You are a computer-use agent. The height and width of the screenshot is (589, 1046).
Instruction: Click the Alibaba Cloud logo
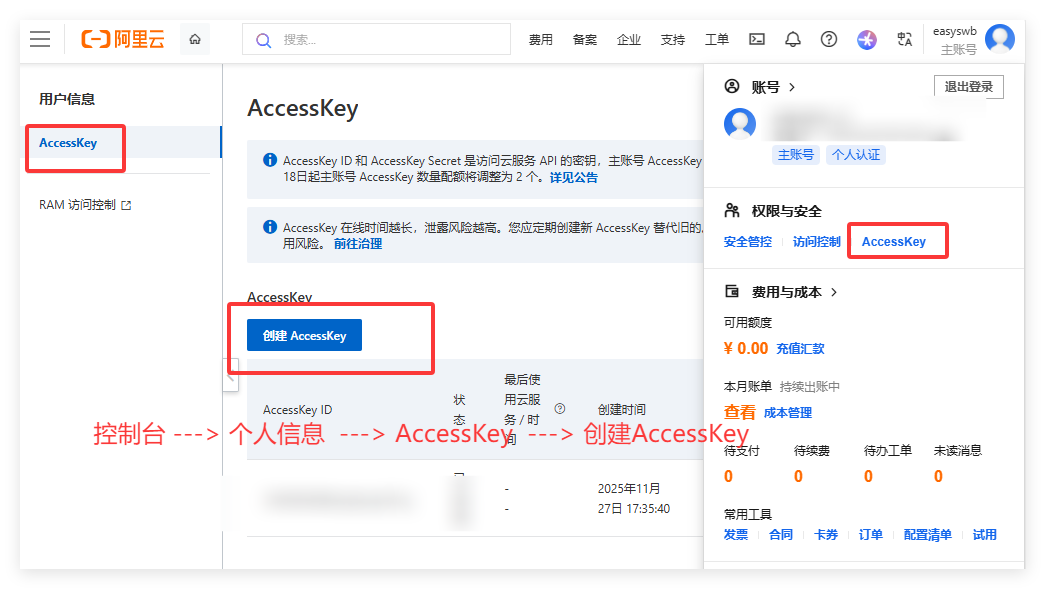tap(123, 39)
